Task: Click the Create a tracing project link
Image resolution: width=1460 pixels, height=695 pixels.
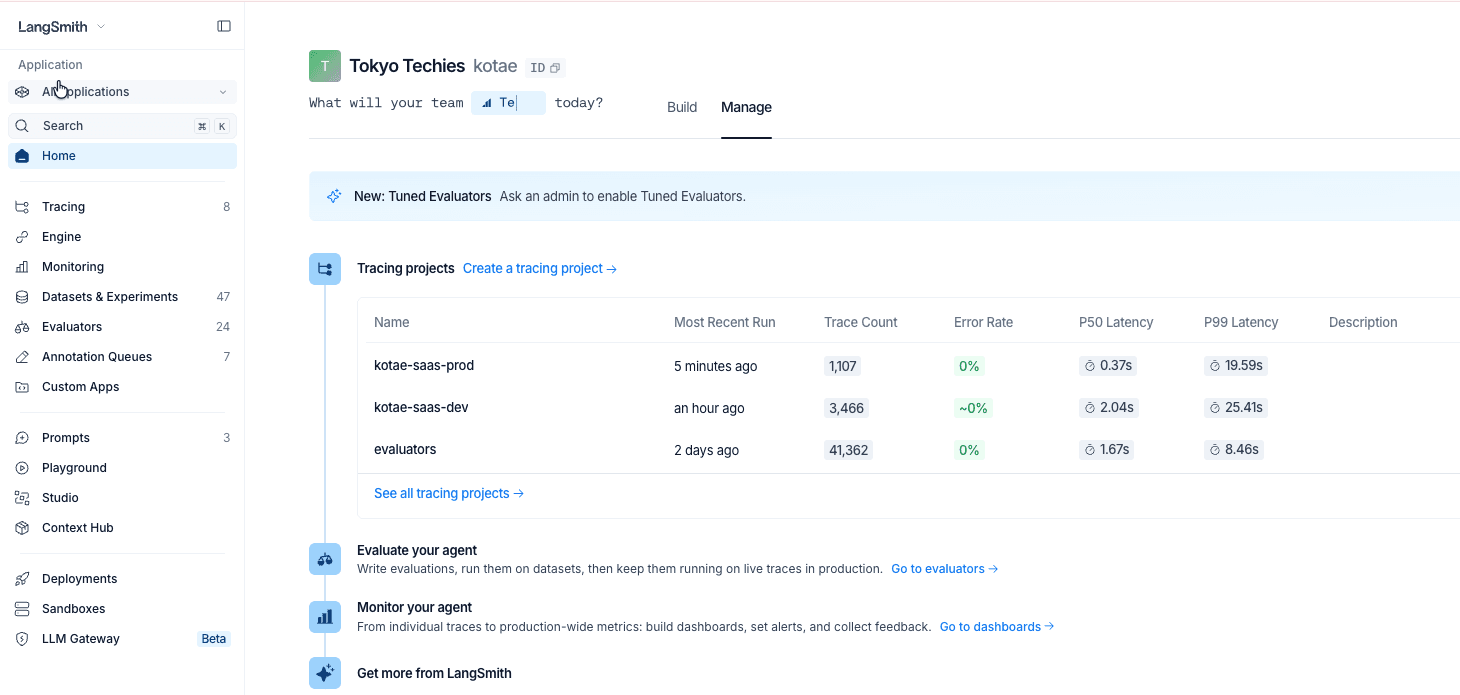Action: pyautogui.click(x=540, y=268)
